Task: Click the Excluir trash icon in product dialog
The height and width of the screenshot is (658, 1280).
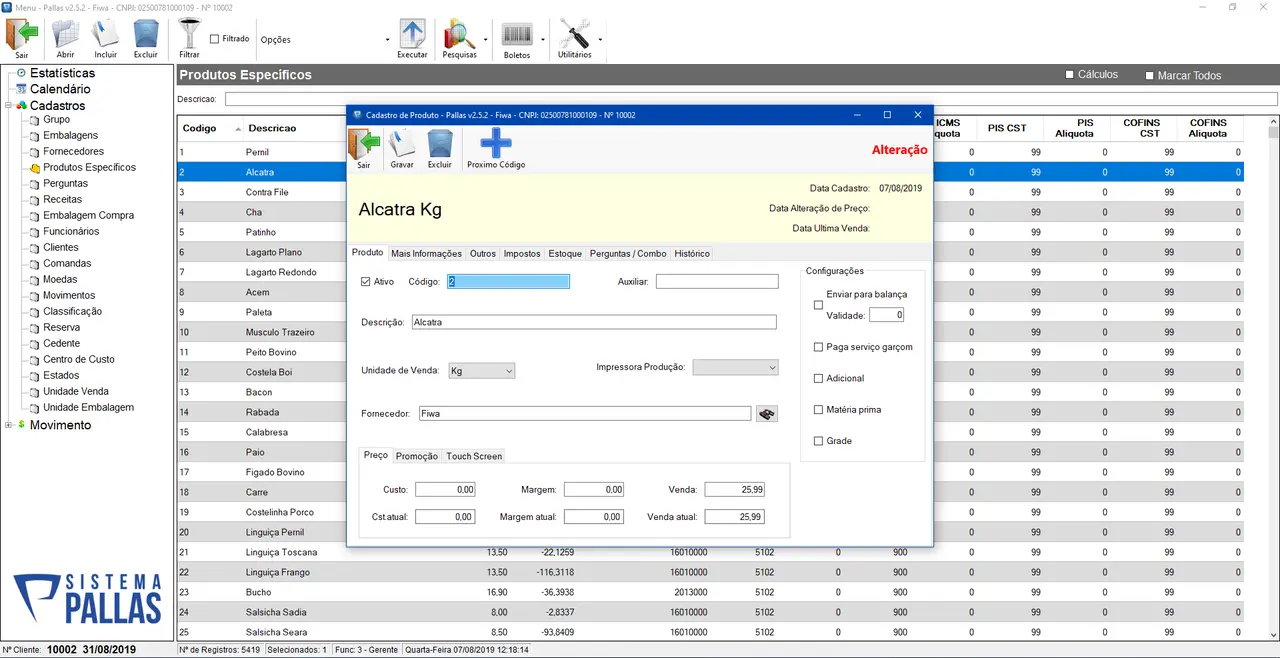Action: tap(440, 146)
